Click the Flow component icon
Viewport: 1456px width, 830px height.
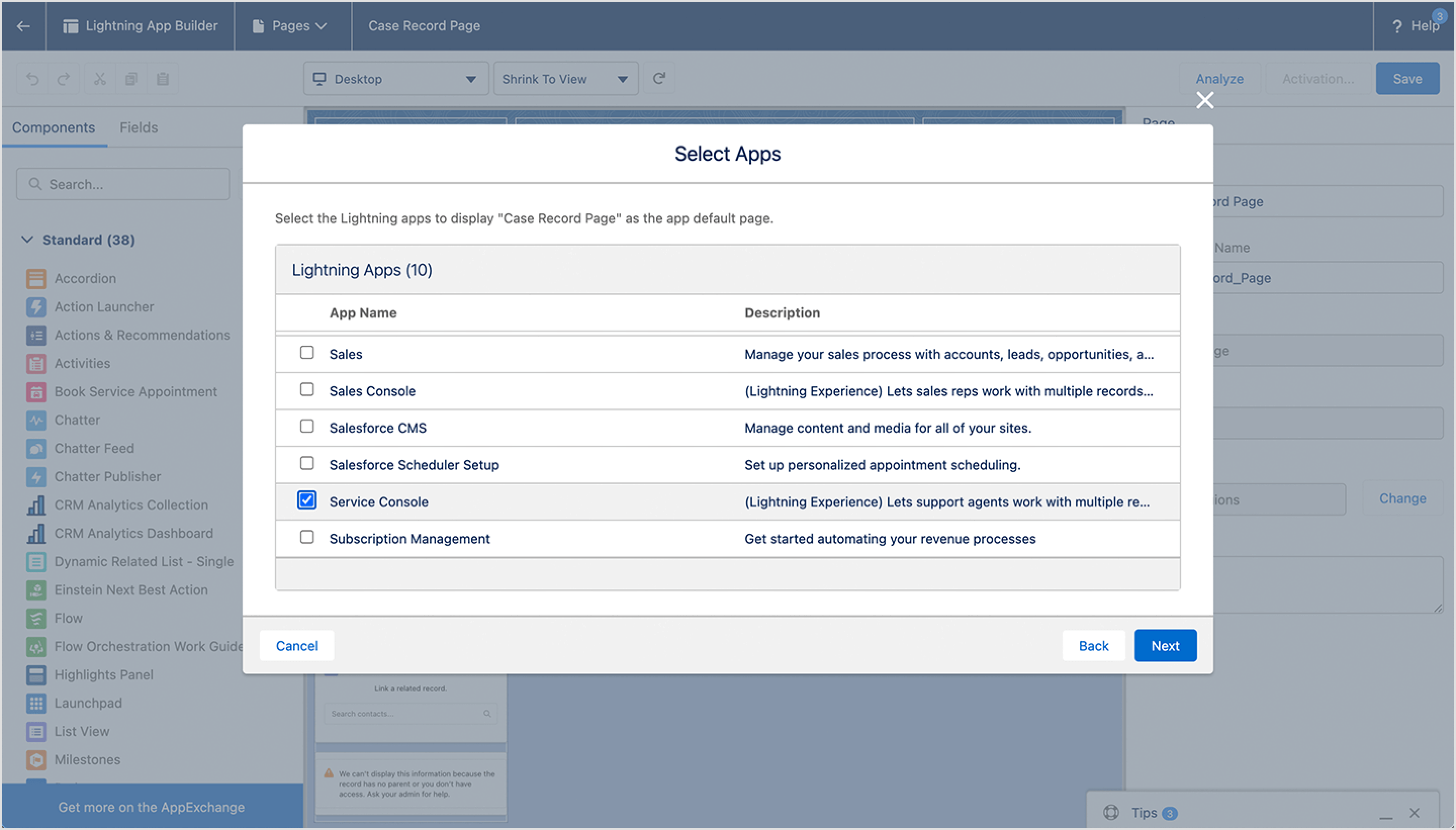point(36,618)
